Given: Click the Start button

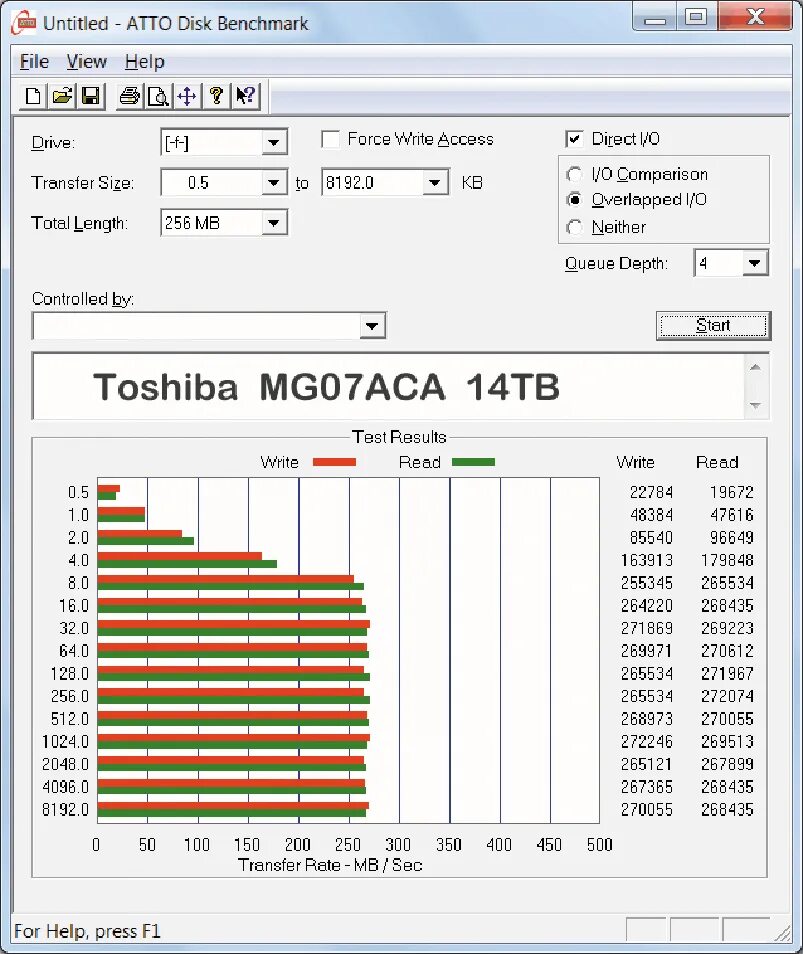Looking at the screenshot, I should click(x=713, y=326).
